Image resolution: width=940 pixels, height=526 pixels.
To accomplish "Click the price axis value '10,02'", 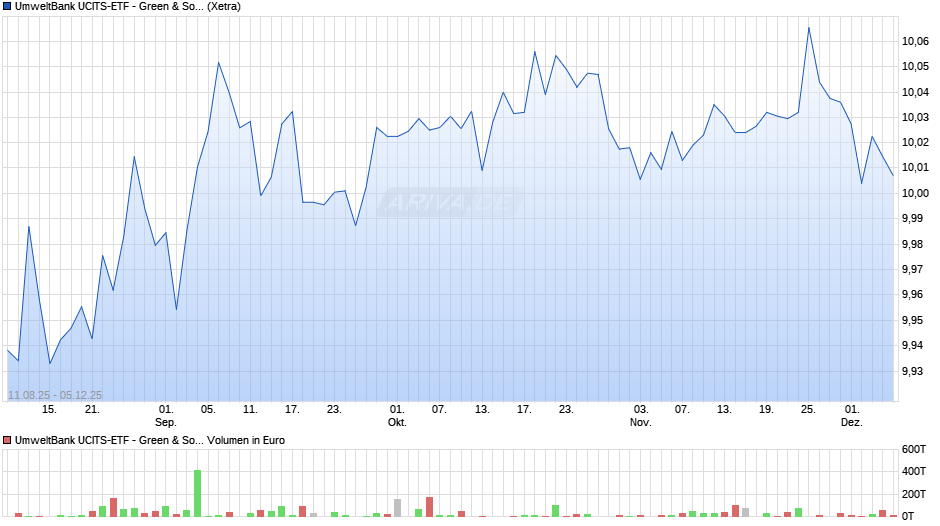I will pyautogui.click(x=915, y=143).
